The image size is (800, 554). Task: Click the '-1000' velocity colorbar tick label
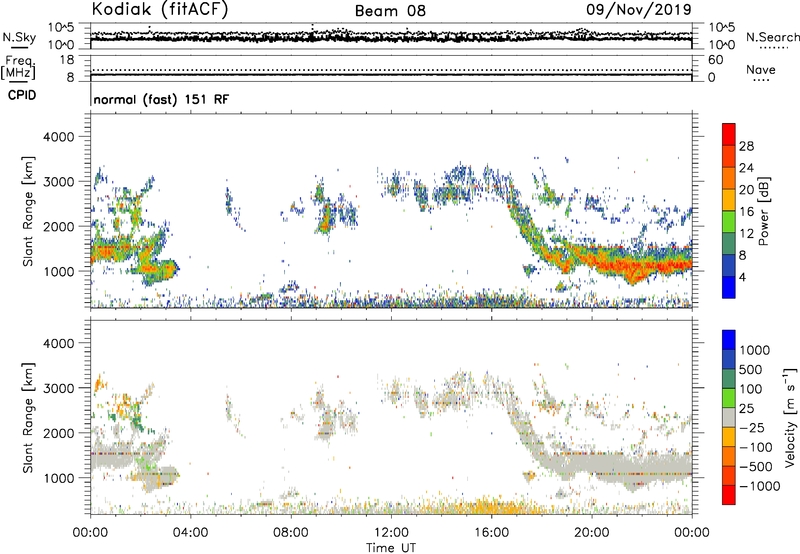[759, 486]
